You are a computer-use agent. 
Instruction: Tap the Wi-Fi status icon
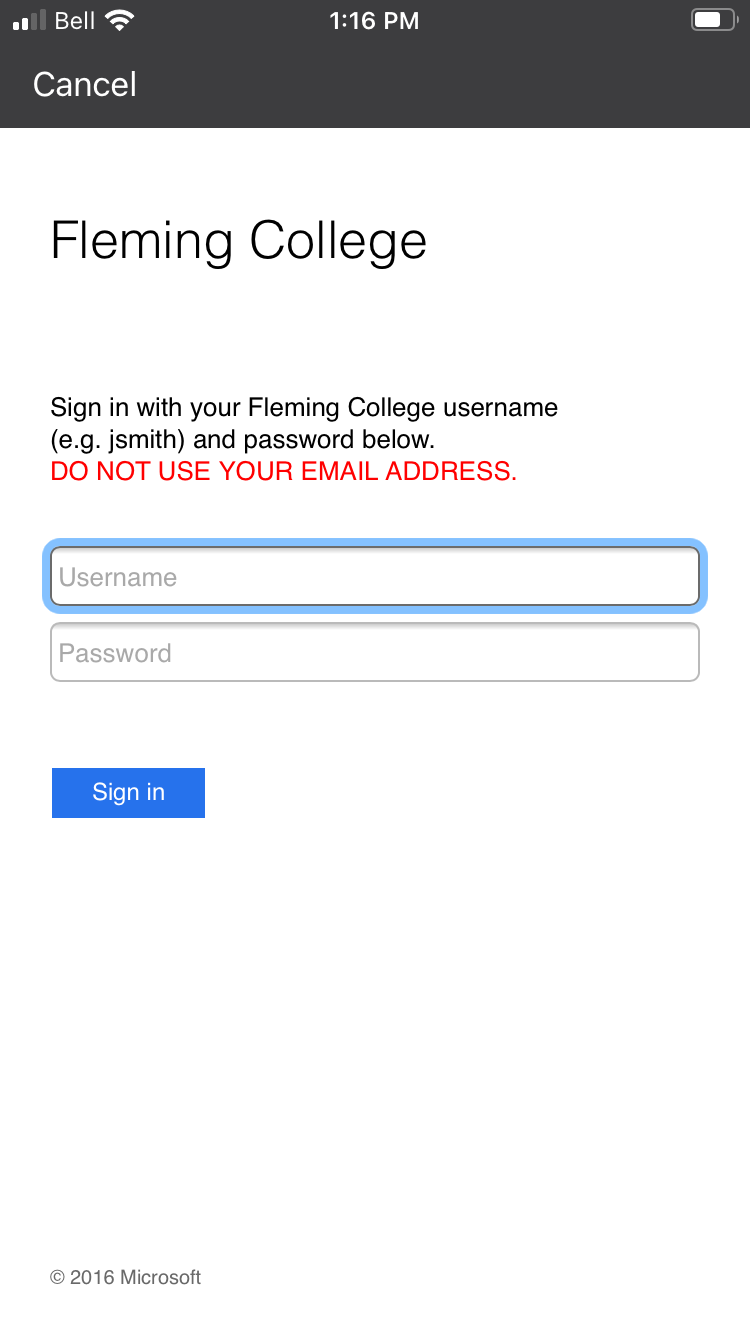[x=119, y=21]
